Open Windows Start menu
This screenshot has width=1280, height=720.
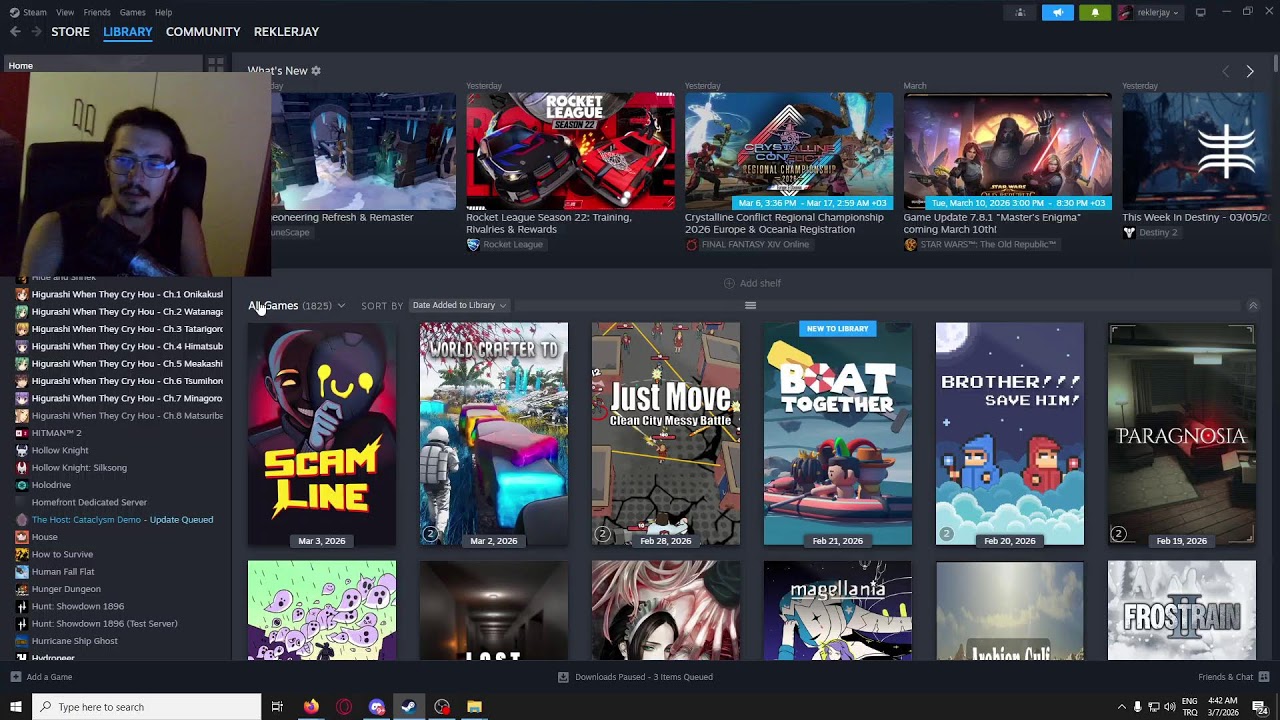[15, 707]
